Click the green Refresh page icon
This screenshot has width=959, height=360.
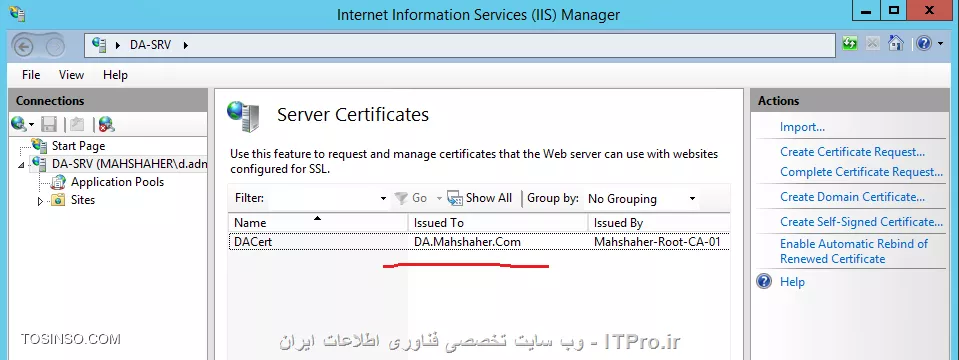click(850, 43)
